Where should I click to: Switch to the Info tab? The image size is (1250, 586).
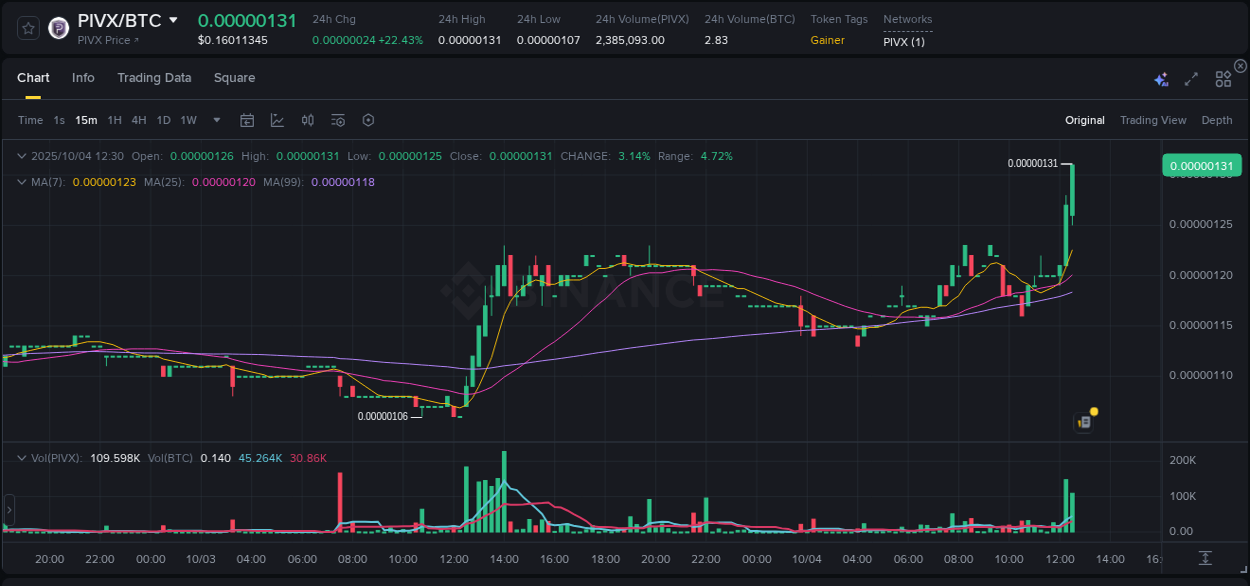click(x=83, y=77)
